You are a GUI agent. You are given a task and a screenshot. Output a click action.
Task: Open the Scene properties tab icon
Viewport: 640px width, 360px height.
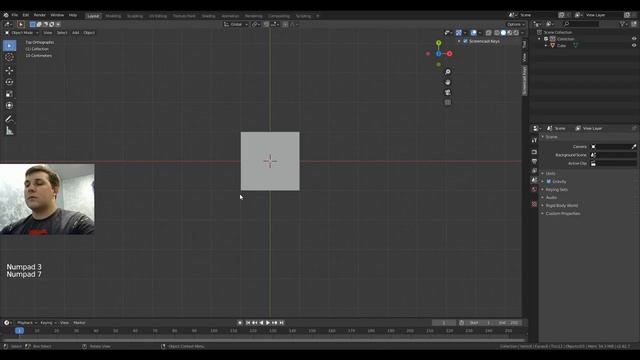tap(534, 180)
